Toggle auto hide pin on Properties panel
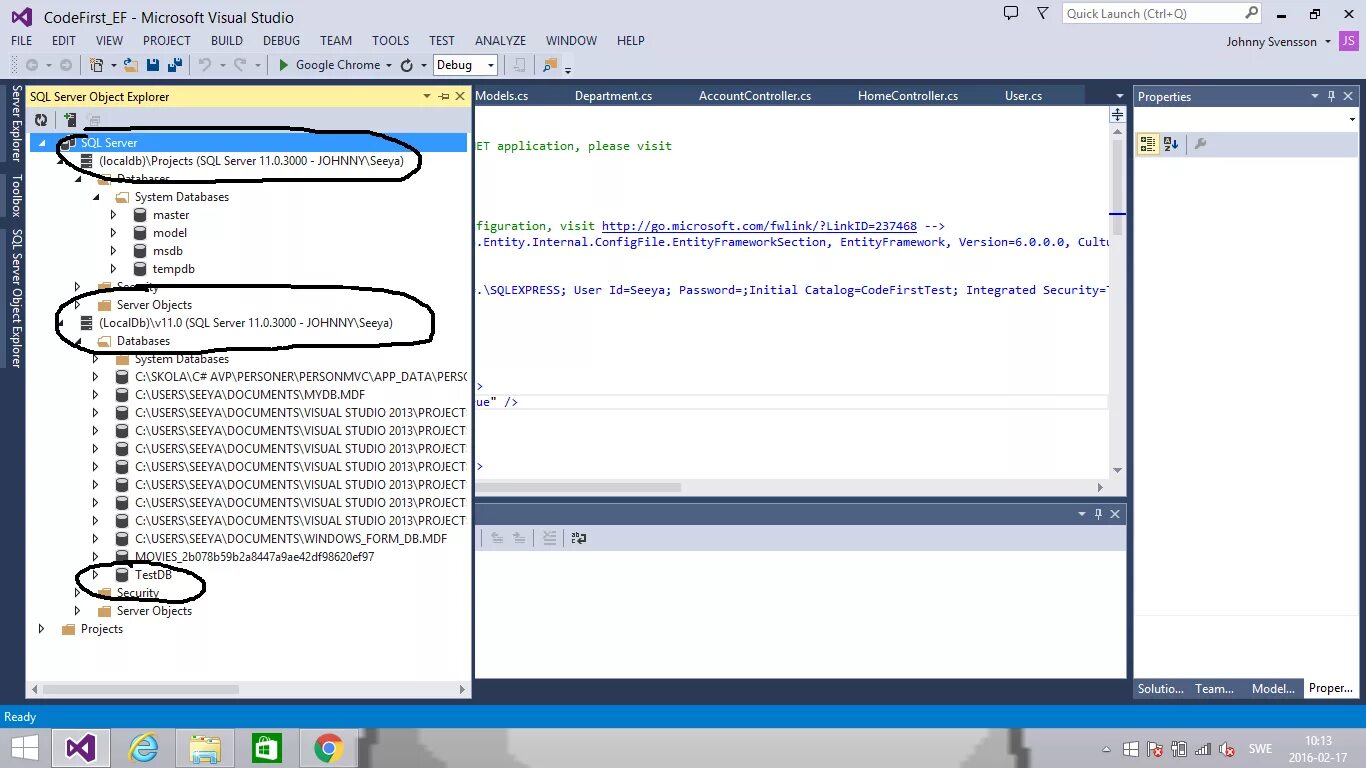 coord(1331,96)
